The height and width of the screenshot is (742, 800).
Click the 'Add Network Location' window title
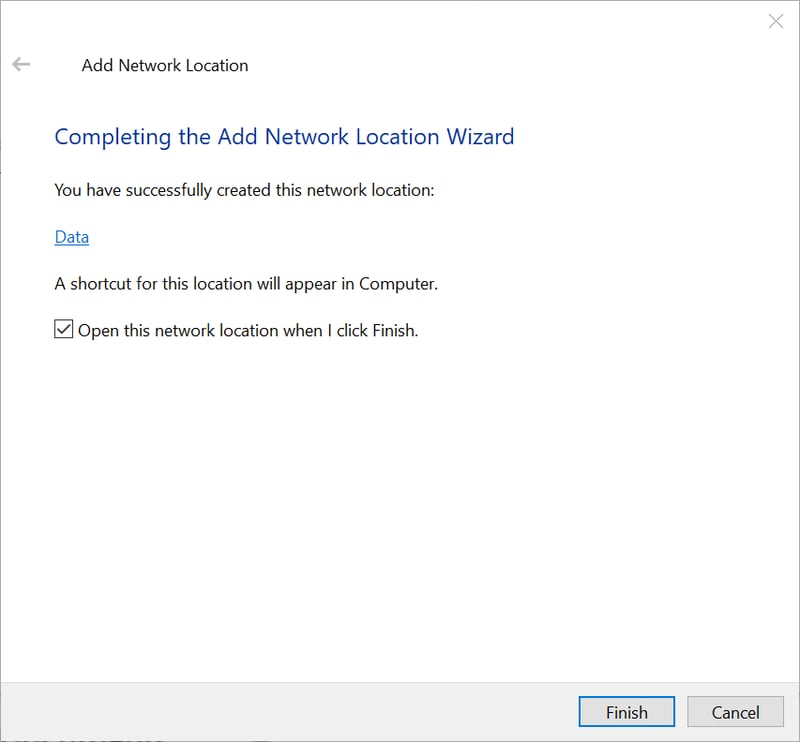(165, 65)
